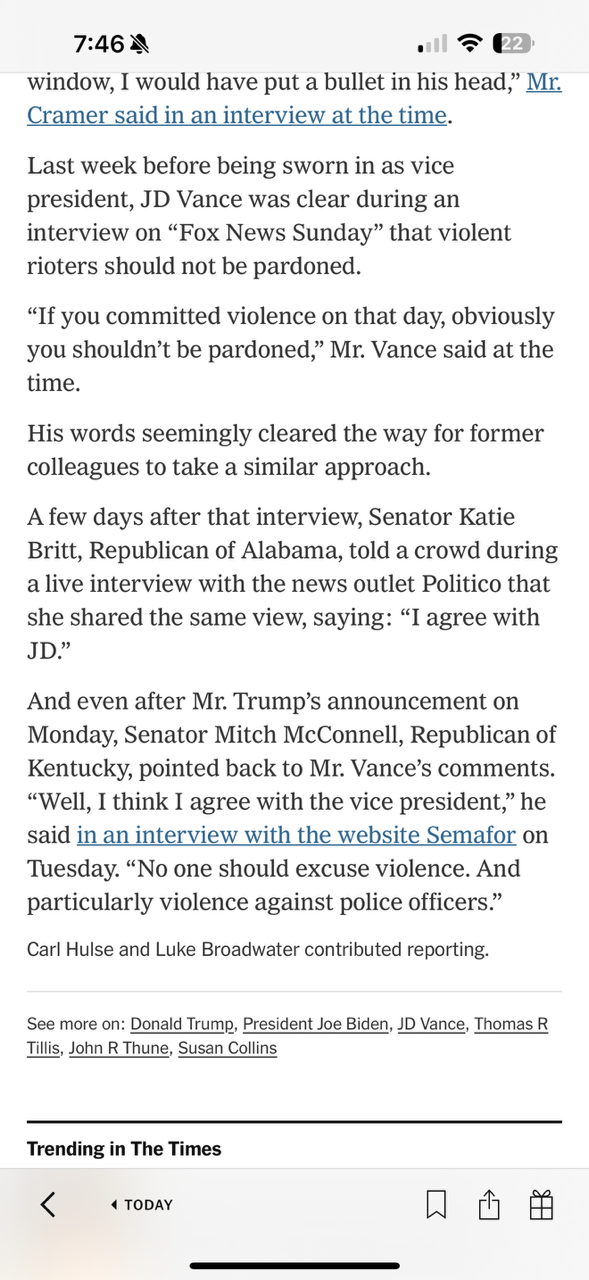The width and height of the screenshot is (589, 1280).
Task: Tap the back chevron arrow
Action: tap(47, 1204)
